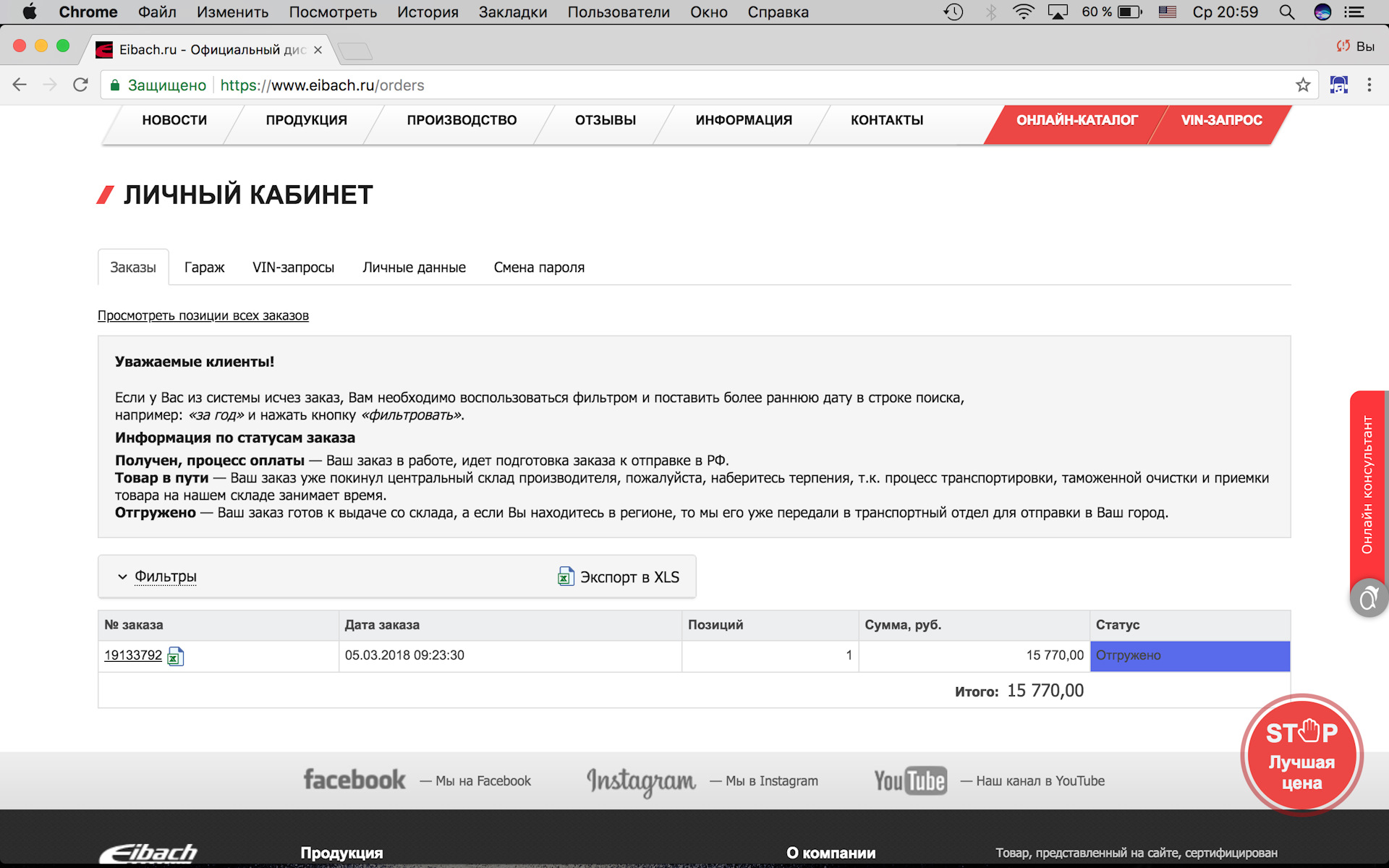Open Chrome's three-dot menu
The width and height of the screenshot is (1389, 868).
(1369, 85)
